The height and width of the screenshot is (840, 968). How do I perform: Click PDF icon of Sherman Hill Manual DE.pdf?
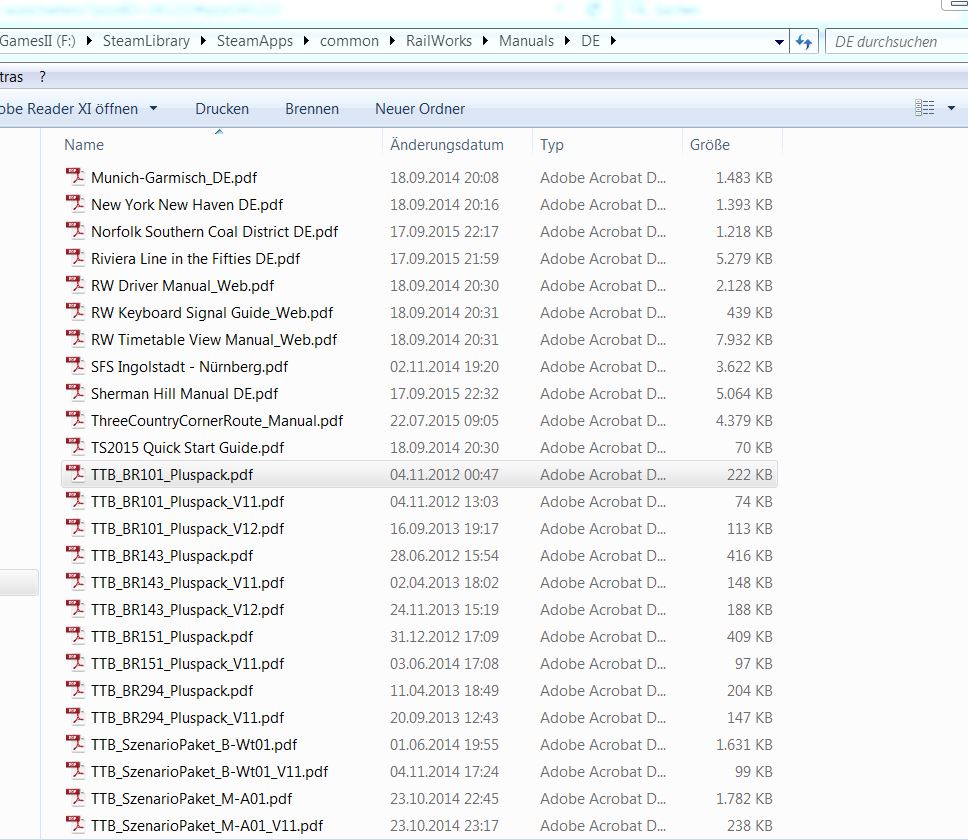(x=75, y=393)
